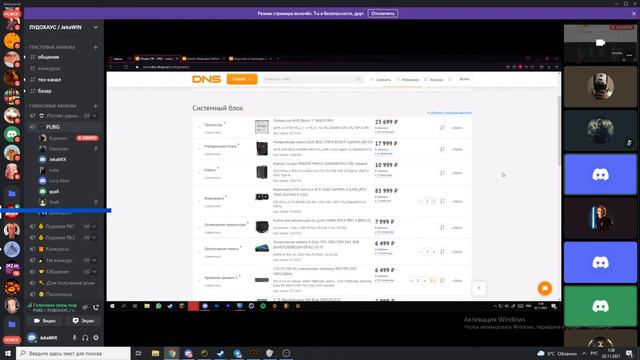Select the lightsaber-avatar participant tile
This screenshot has width=640, height=360.
[600, 218]
